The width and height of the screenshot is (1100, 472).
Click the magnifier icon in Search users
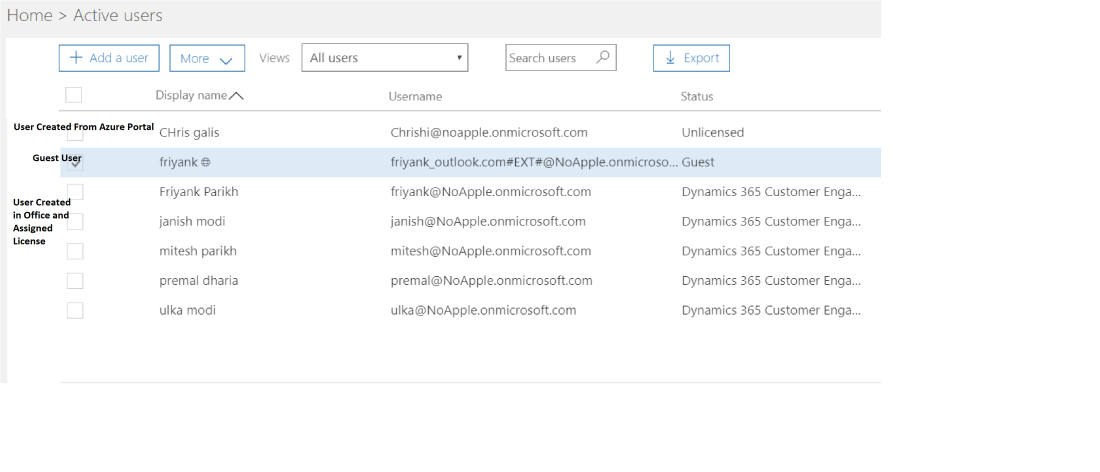pyautogui.click(x=602, y=57)
